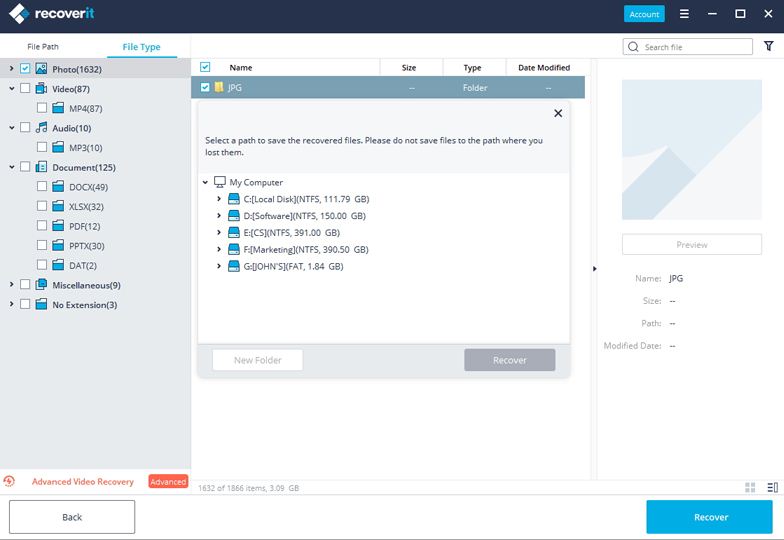Close the save path dialog
Screen dimensions: 784x540
pyautogui.click(x=558, y=114)
